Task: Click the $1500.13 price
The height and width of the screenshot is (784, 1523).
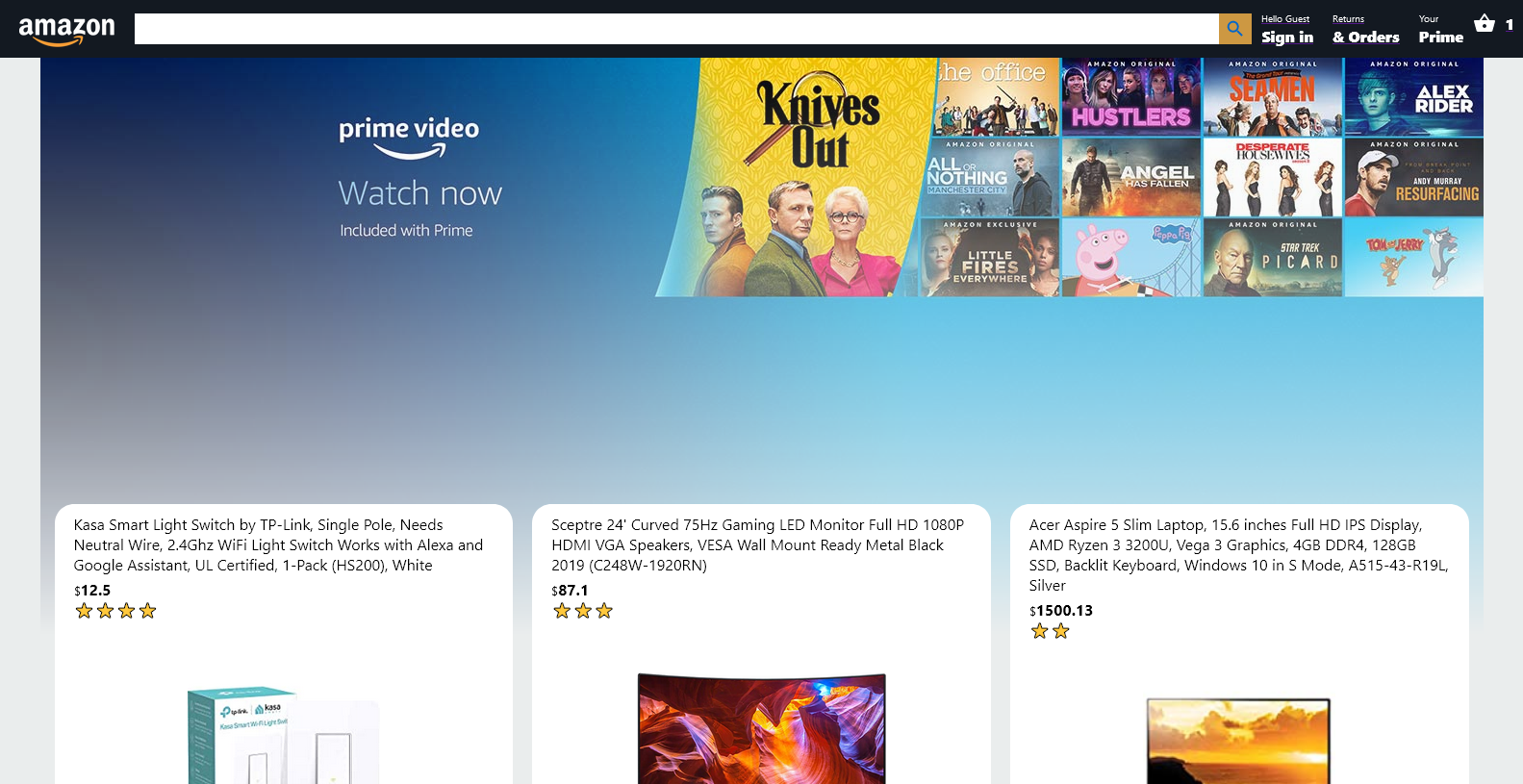Action: tap(1061, 611)
